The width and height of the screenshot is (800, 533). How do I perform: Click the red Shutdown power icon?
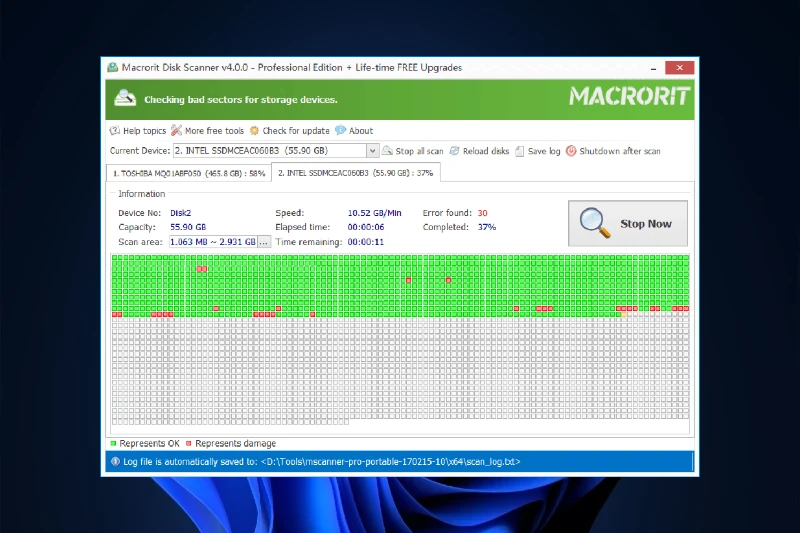pyautogui.click(x=571, y=150)
